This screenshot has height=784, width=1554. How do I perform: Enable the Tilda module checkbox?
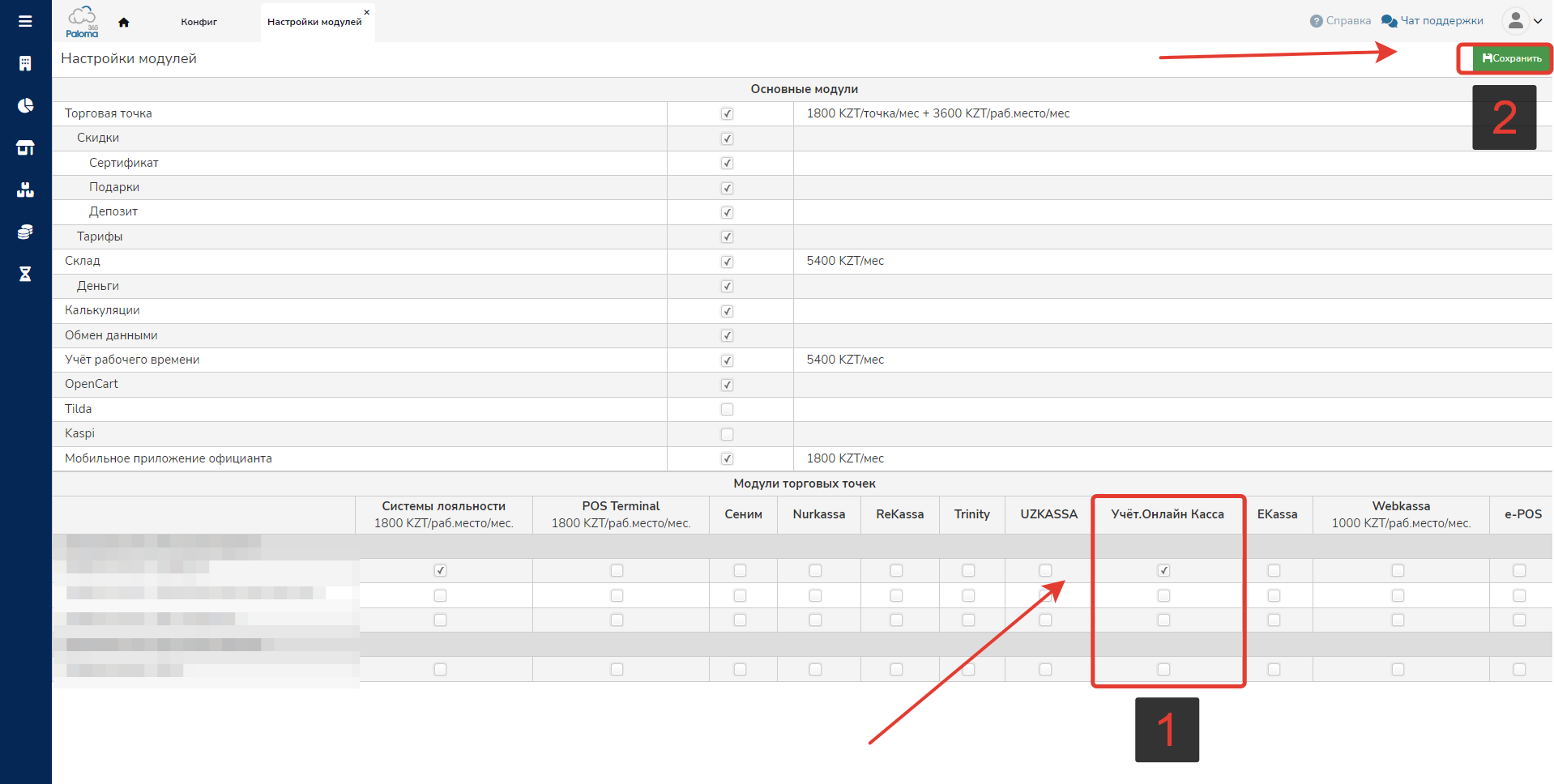(x=727, y=410)
